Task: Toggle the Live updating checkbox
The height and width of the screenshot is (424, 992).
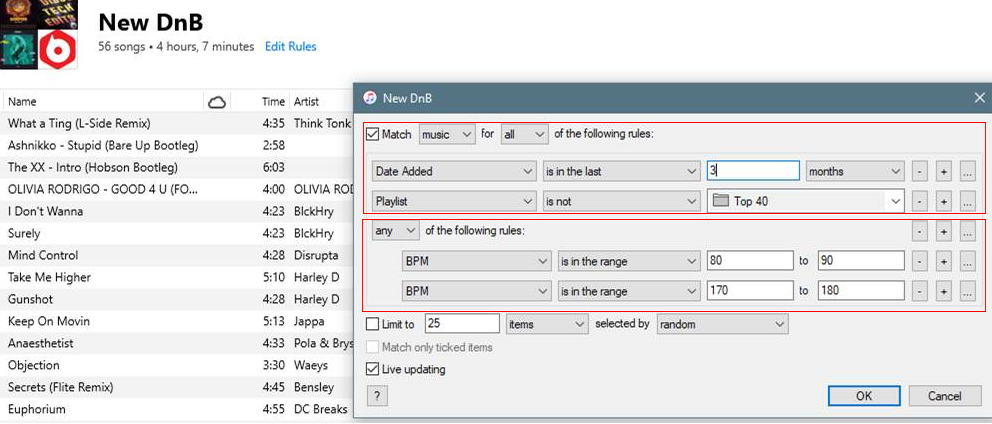Action: (373, 369)
